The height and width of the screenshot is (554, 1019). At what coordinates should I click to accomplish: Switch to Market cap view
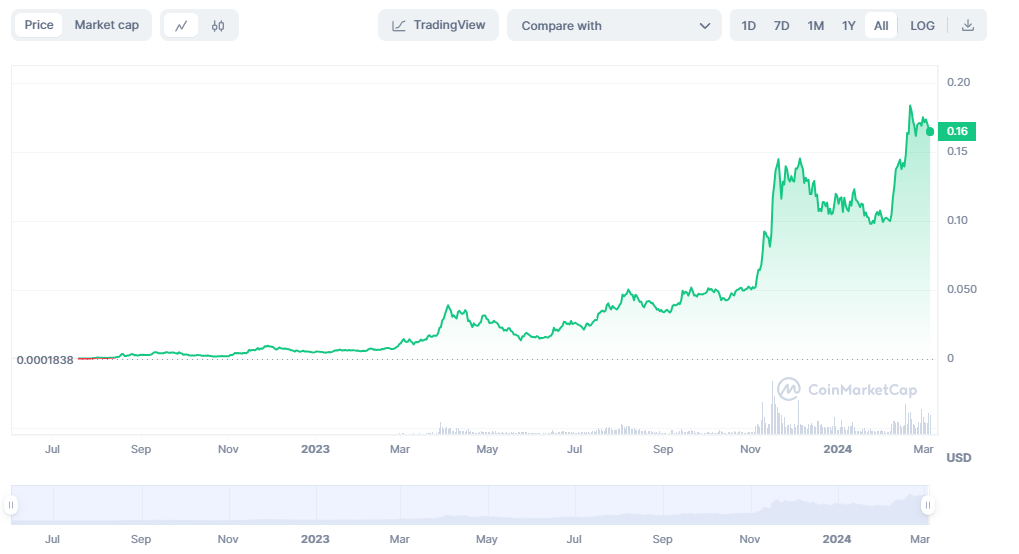pos(107,25)
